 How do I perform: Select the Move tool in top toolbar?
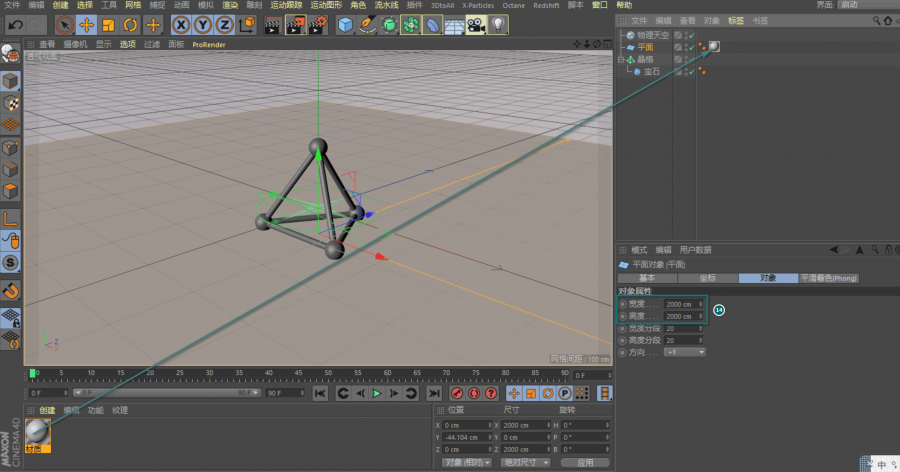86,24
